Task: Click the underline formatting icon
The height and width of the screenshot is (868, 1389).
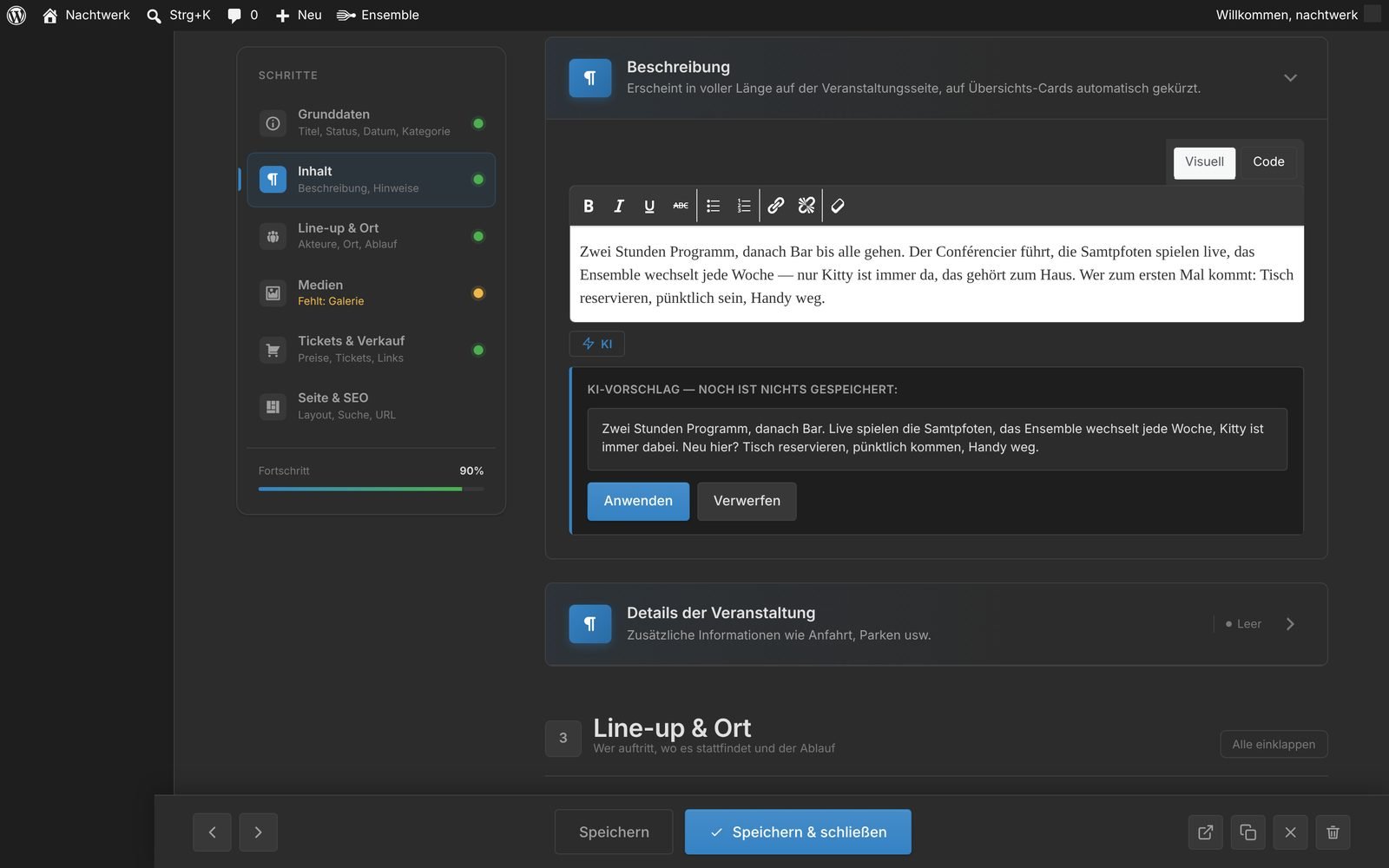Action: click(x=649, y=206)
